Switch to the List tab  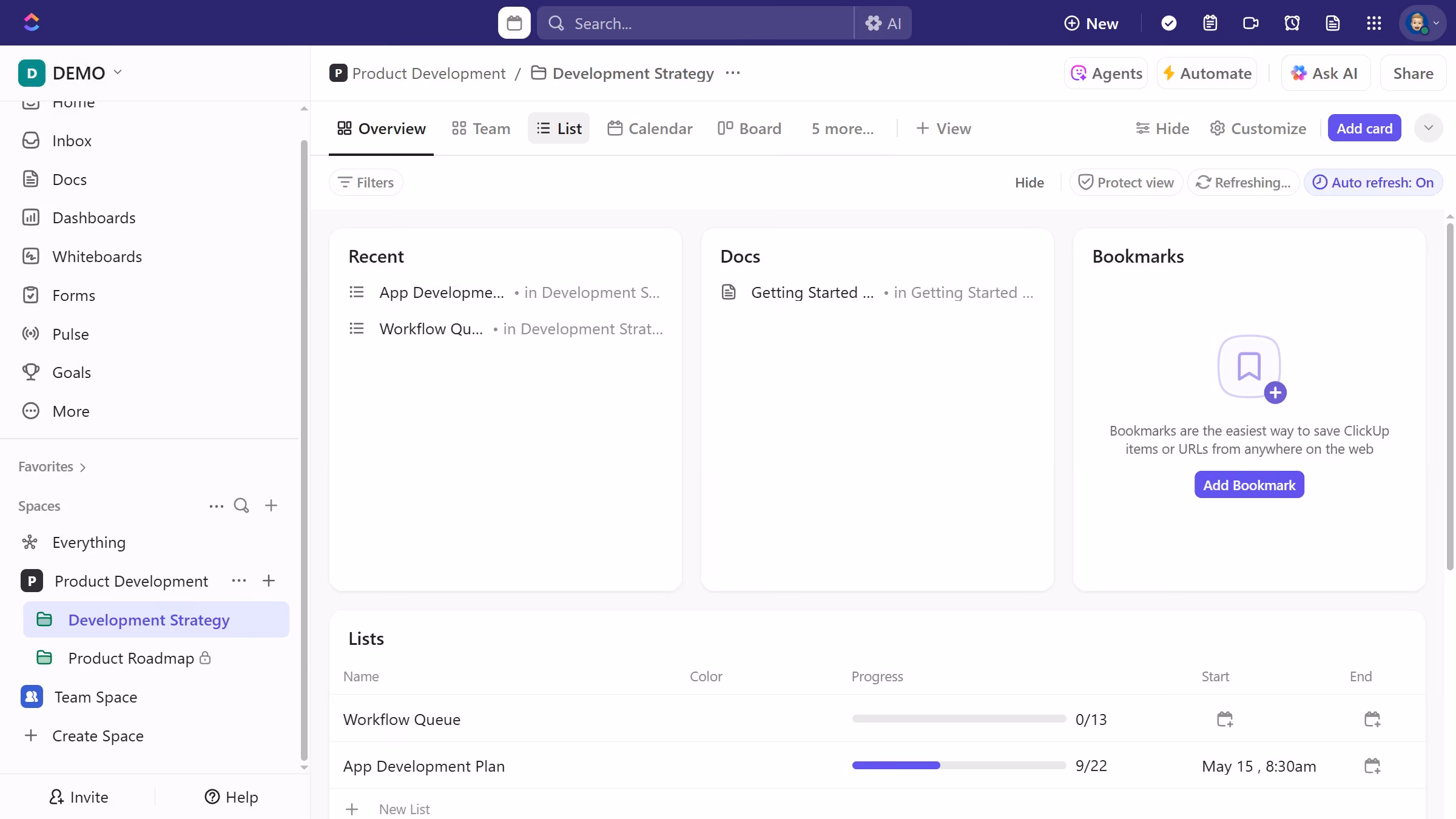559,129
